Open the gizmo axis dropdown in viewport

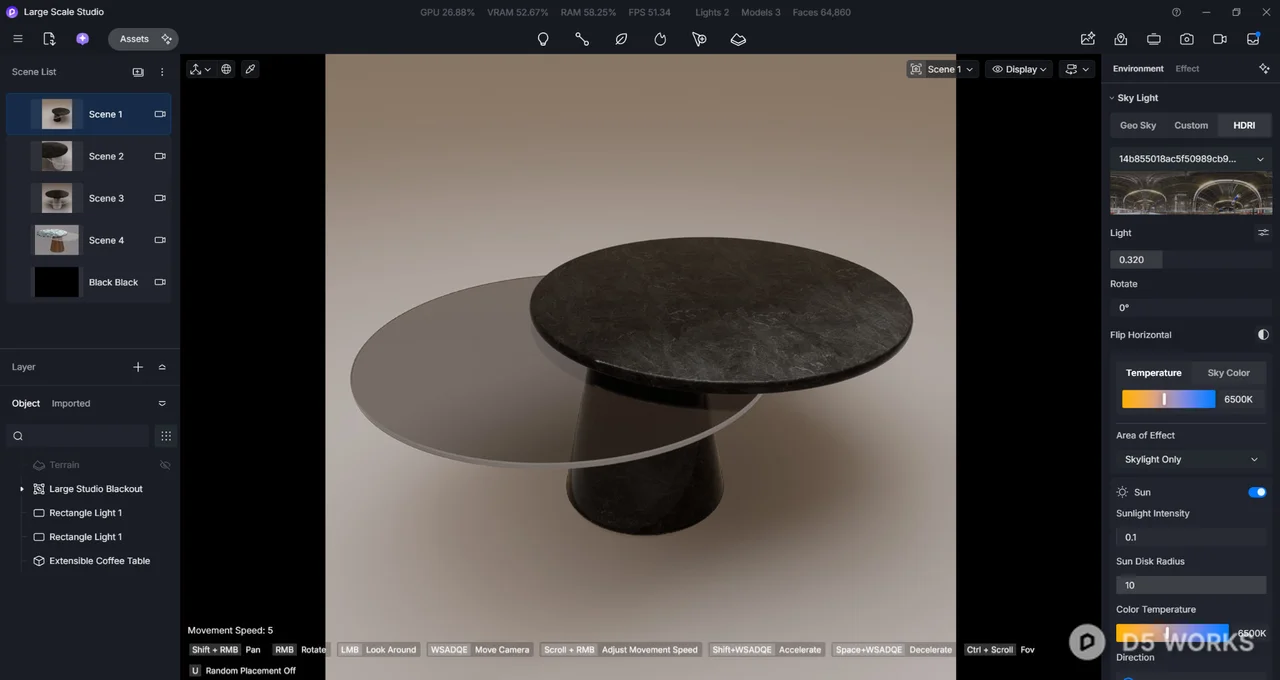tap(200, 69)
